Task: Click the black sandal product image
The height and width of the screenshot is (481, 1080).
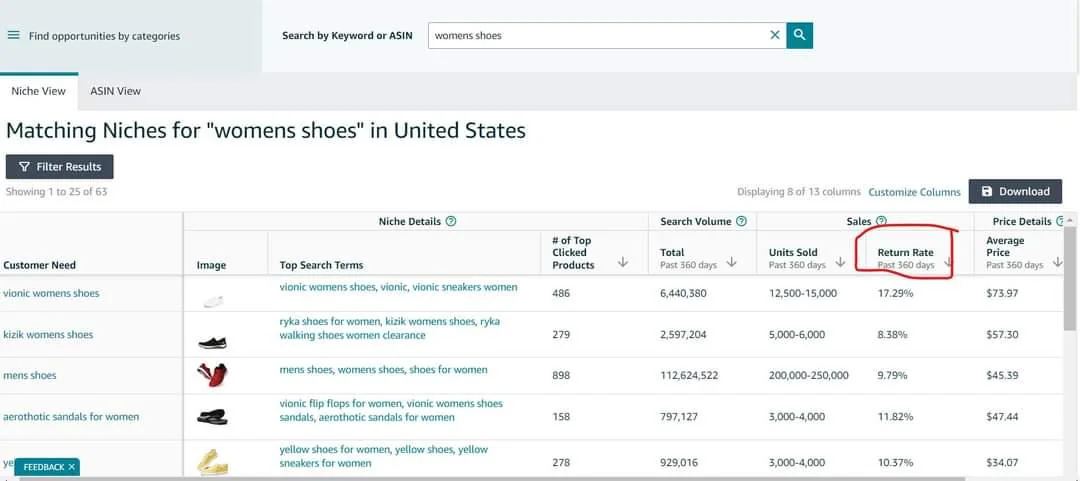Action: (x=212, y=417)
